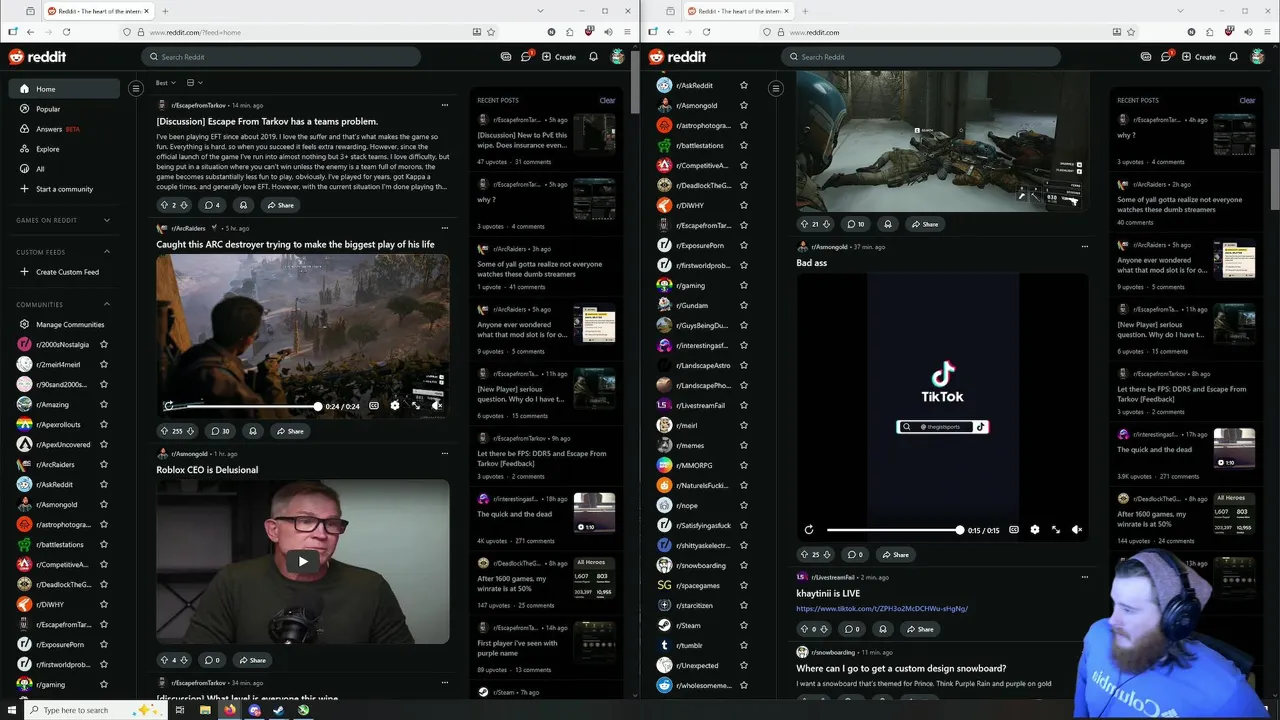Toggle captions on the ARC destroyer video
1280x720 pixels.
pyautogui.click(x=374, y=406)
